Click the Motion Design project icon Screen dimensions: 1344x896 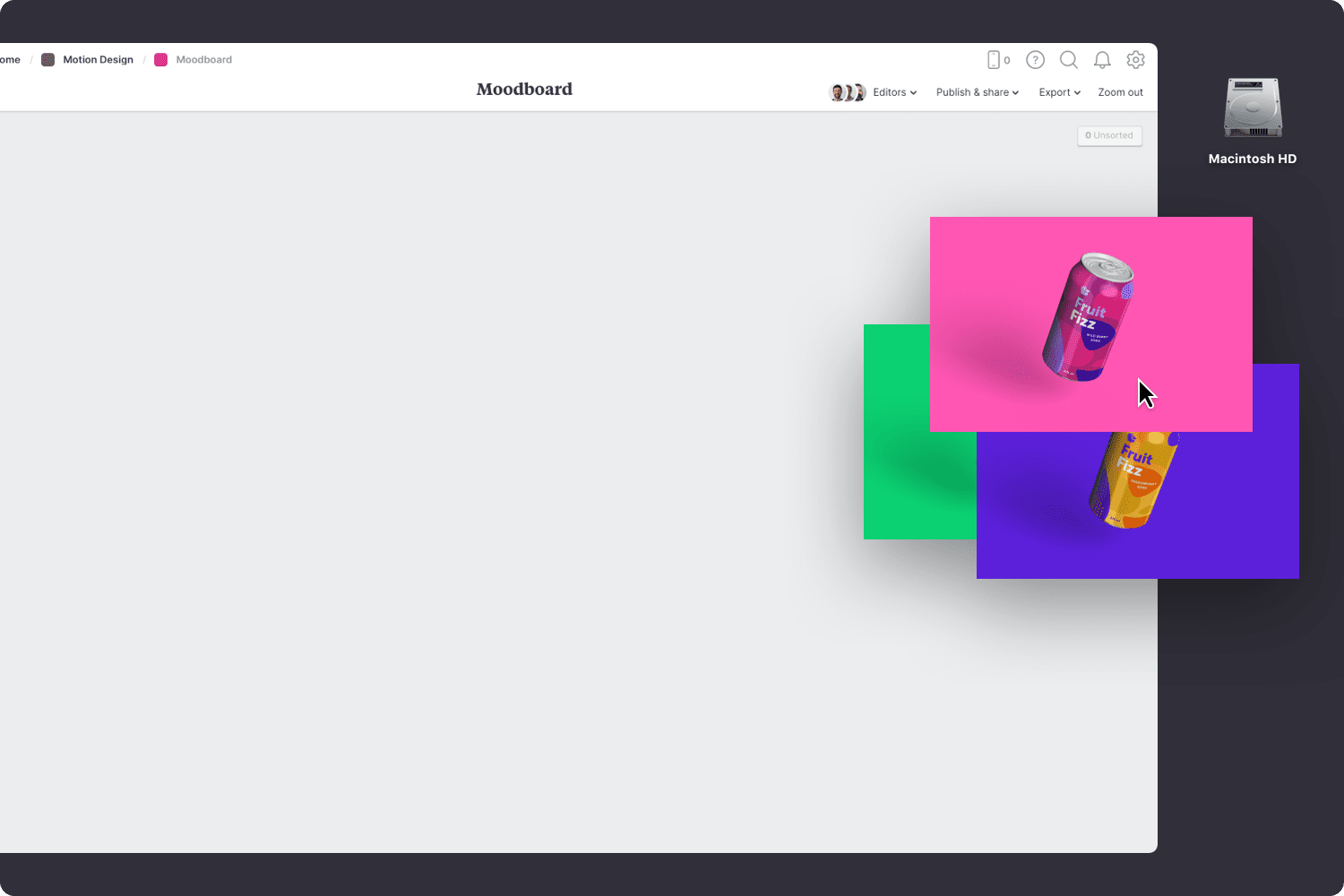[x=47, y=59]
